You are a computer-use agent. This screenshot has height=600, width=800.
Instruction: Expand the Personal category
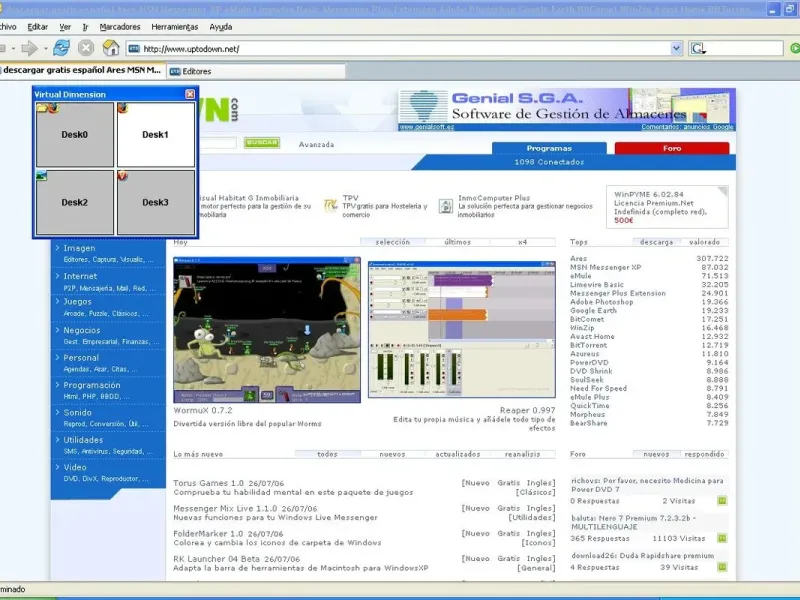coord(81,358)
